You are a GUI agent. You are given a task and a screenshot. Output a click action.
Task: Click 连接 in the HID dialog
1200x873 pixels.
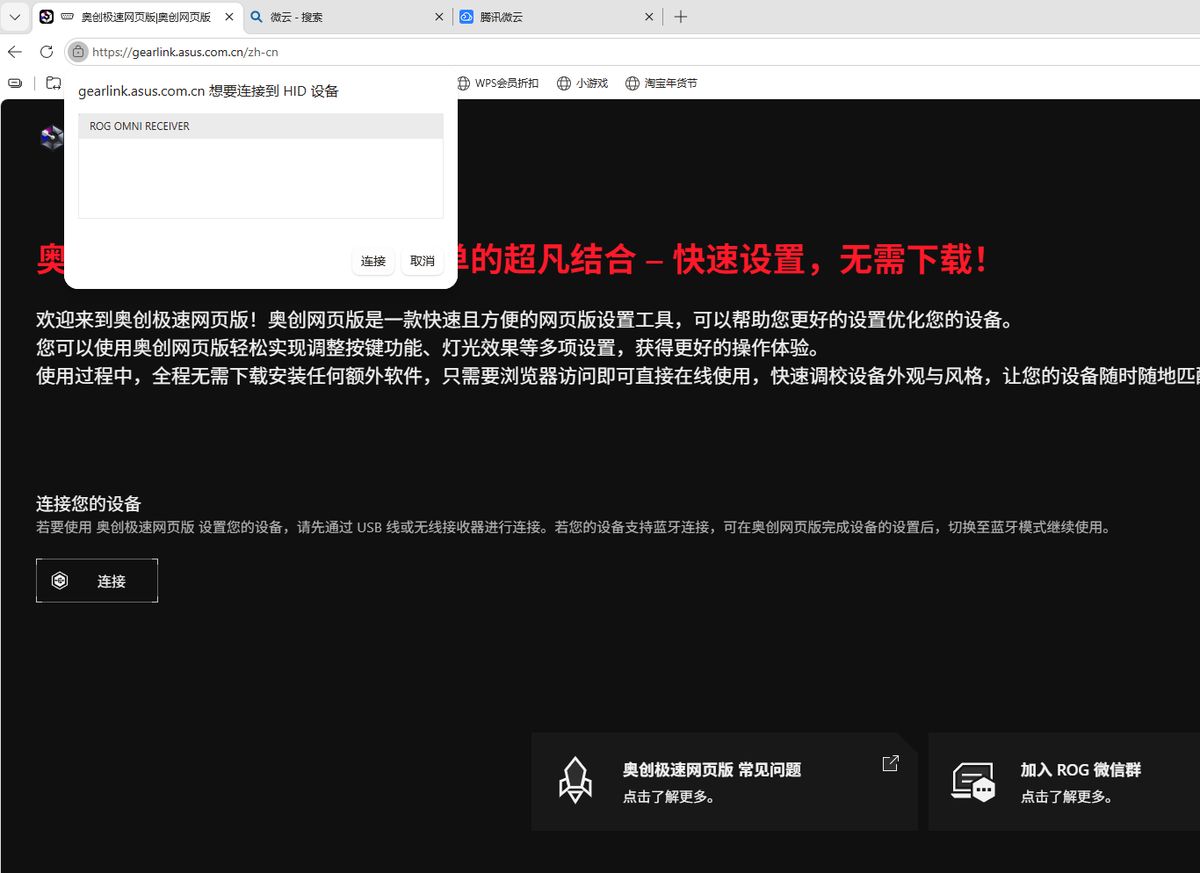[x=373, y=261]
